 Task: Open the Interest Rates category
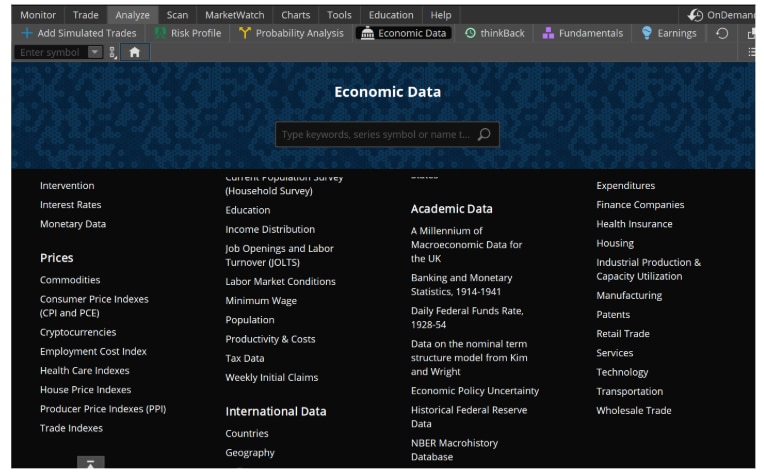click(x=71, y=205)
